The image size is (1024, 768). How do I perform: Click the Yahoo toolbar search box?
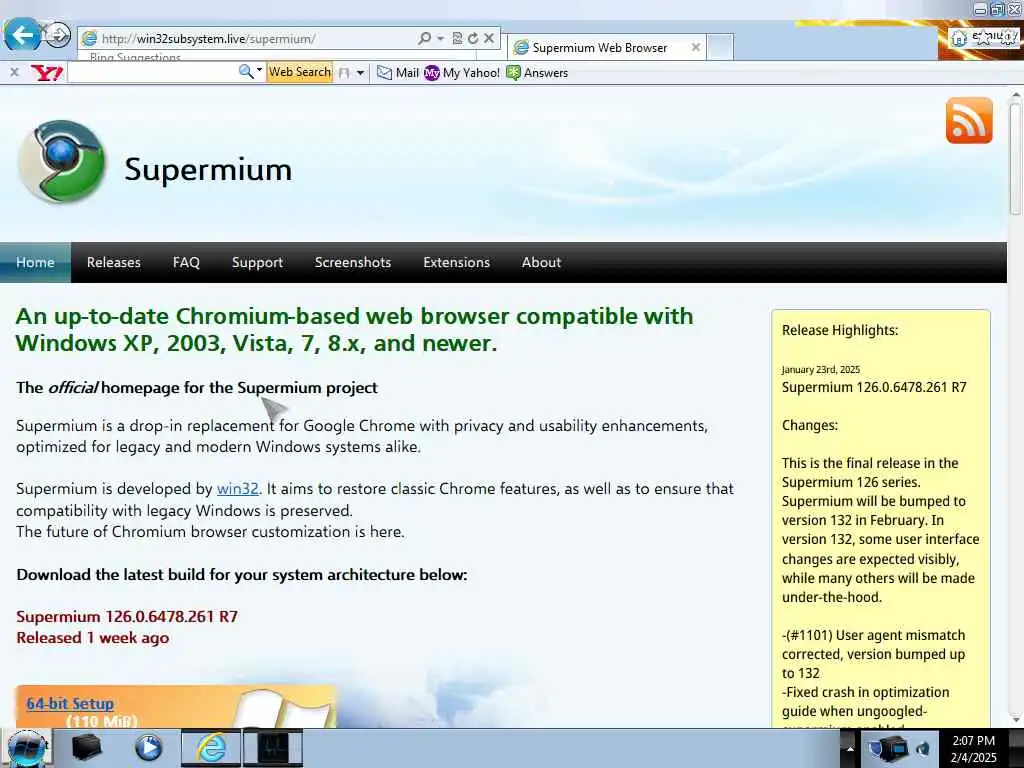(x=152, y=72)
